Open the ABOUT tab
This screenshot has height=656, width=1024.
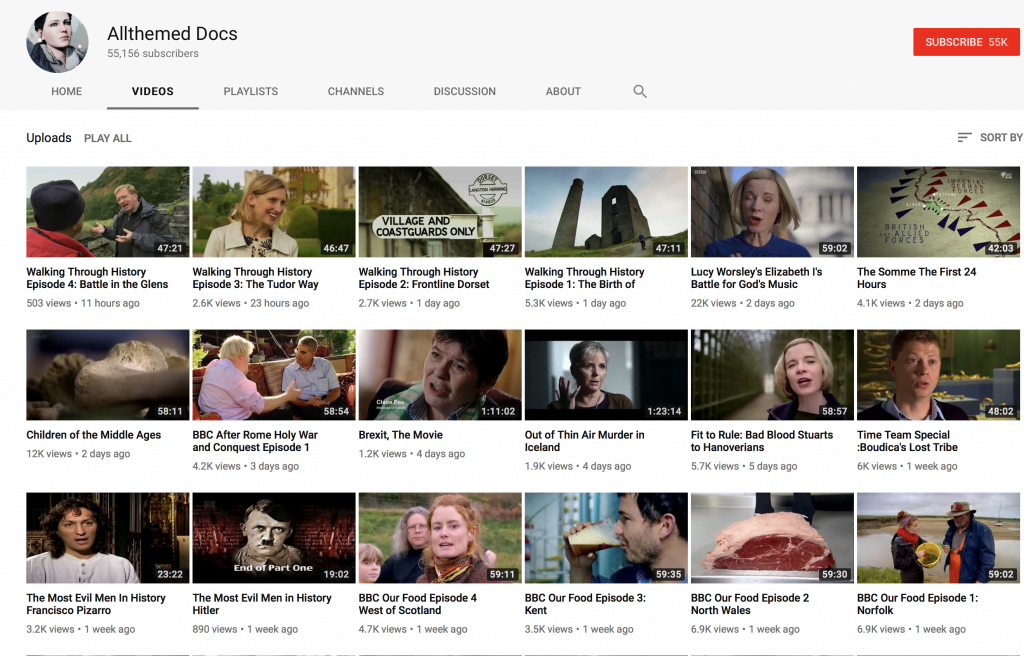pos(563,91)
